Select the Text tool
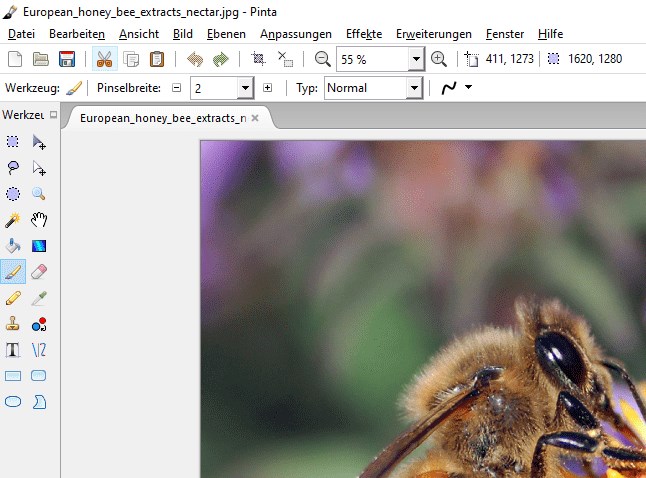This screenshot has width=646, height=478. click(13, 350)
